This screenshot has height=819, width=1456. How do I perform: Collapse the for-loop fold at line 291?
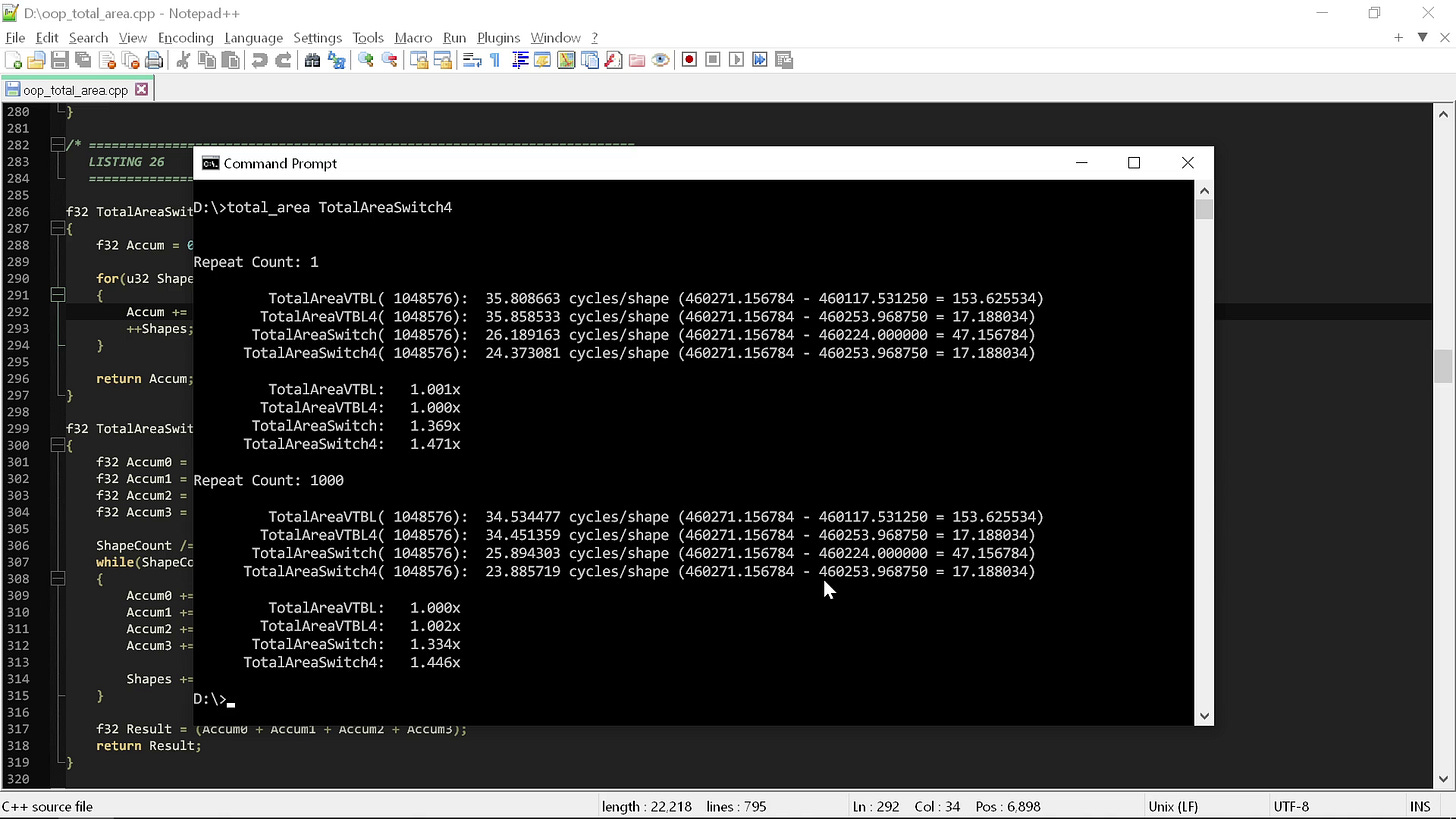tap(57, 295)
